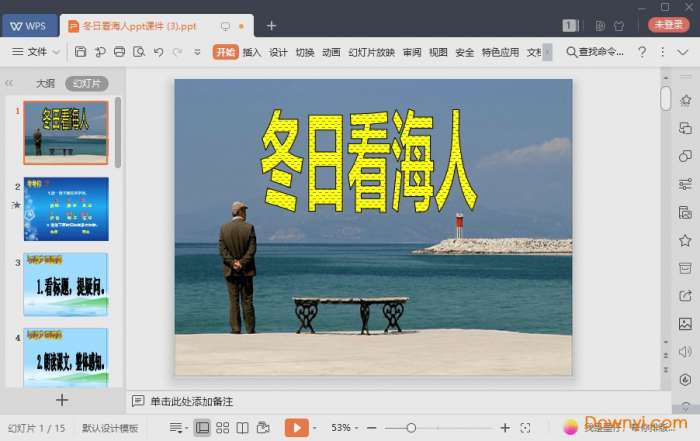This screenshot has width=700, height=441.
Task: Click the print icon in the toolbar
Action: click(120, 52)
